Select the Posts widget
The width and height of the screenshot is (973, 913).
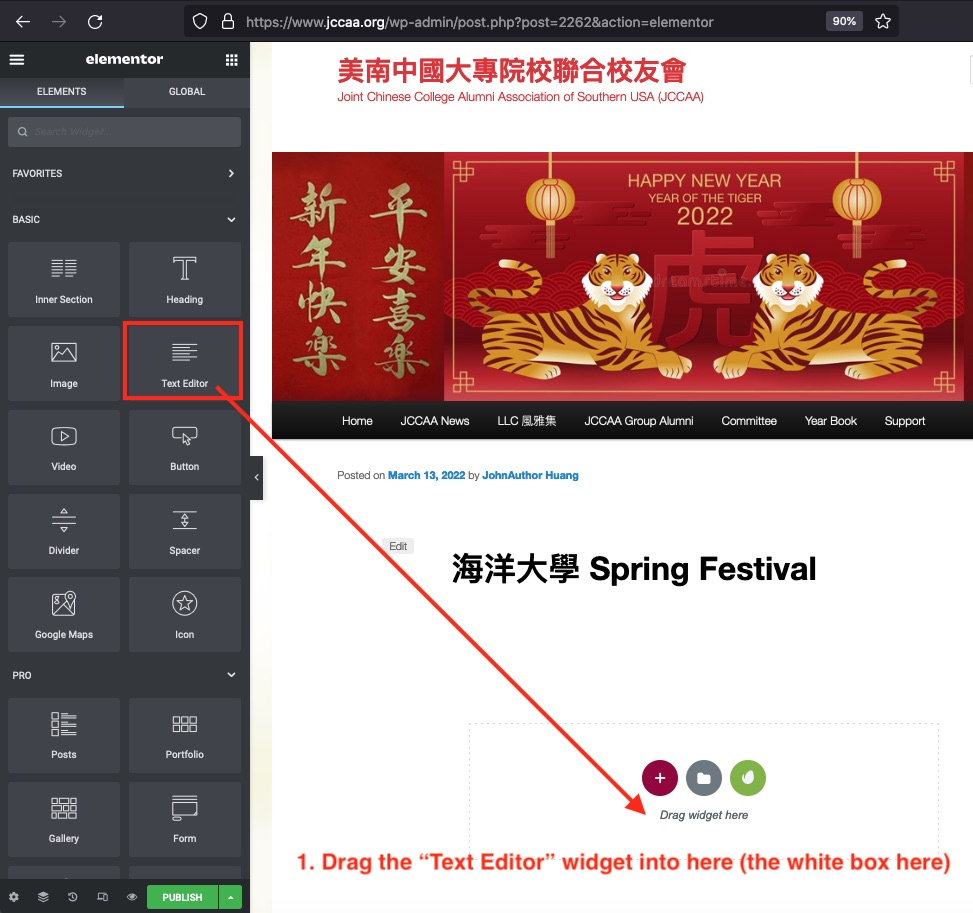tap(64, 735)
